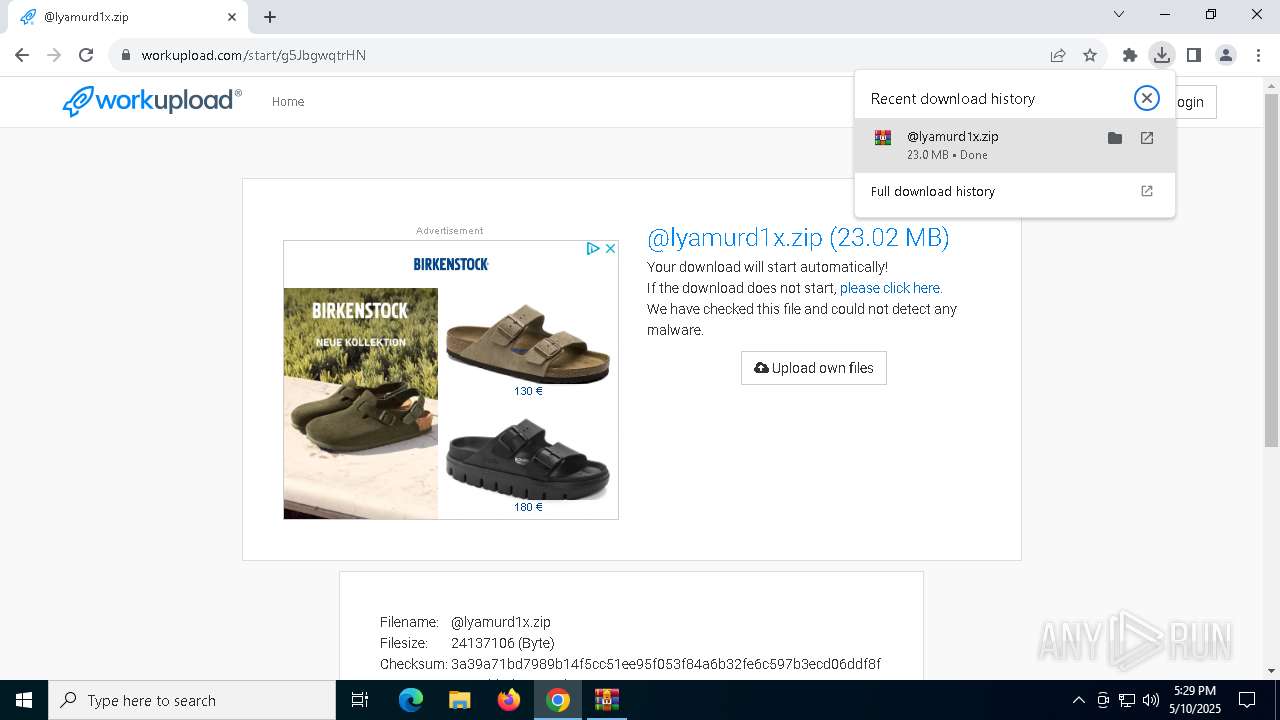Click the address bar URL

pyautogui.click(x=254, y=55)
